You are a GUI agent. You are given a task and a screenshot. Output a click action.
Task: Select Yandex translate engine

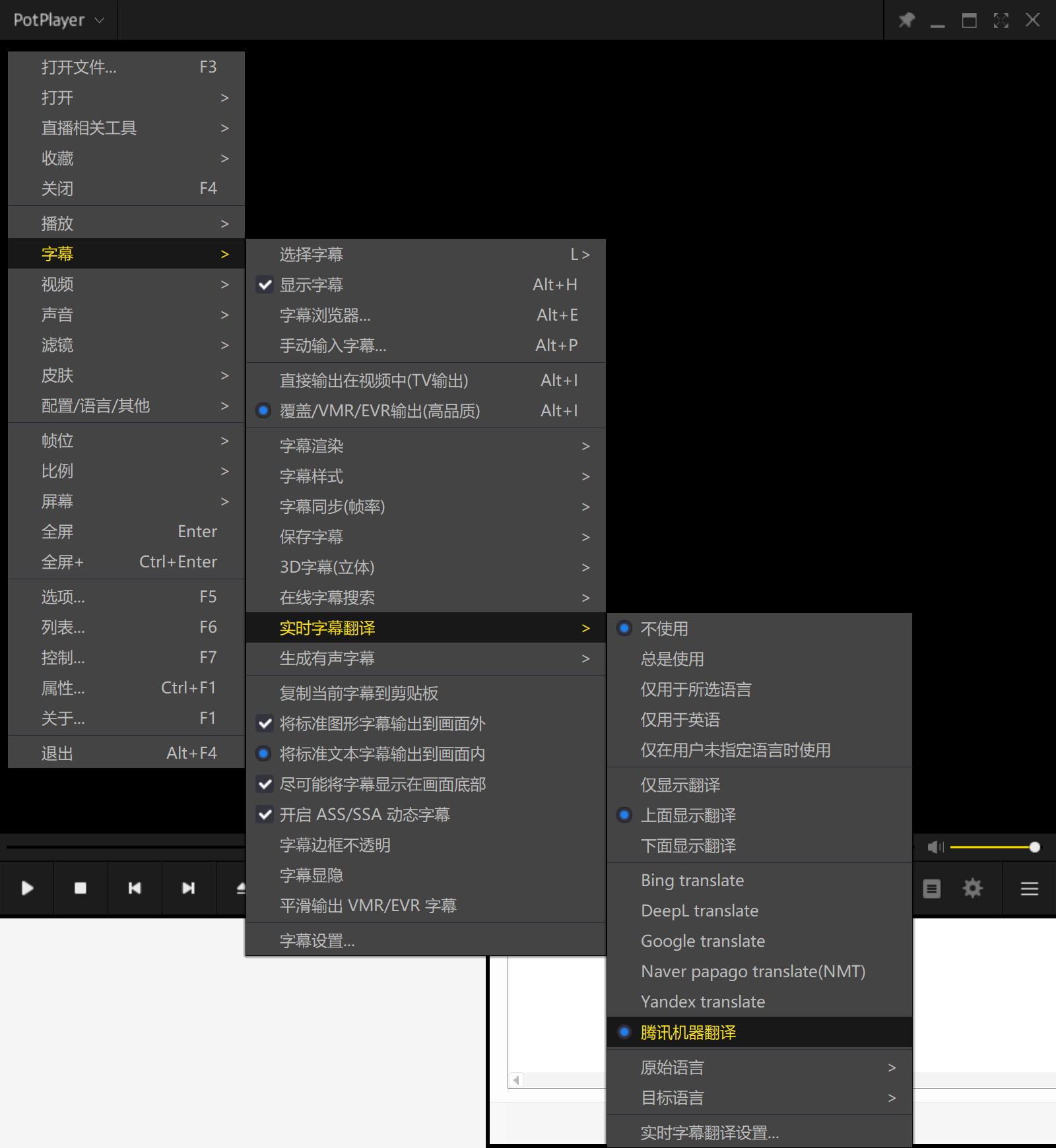point(760,1002)
